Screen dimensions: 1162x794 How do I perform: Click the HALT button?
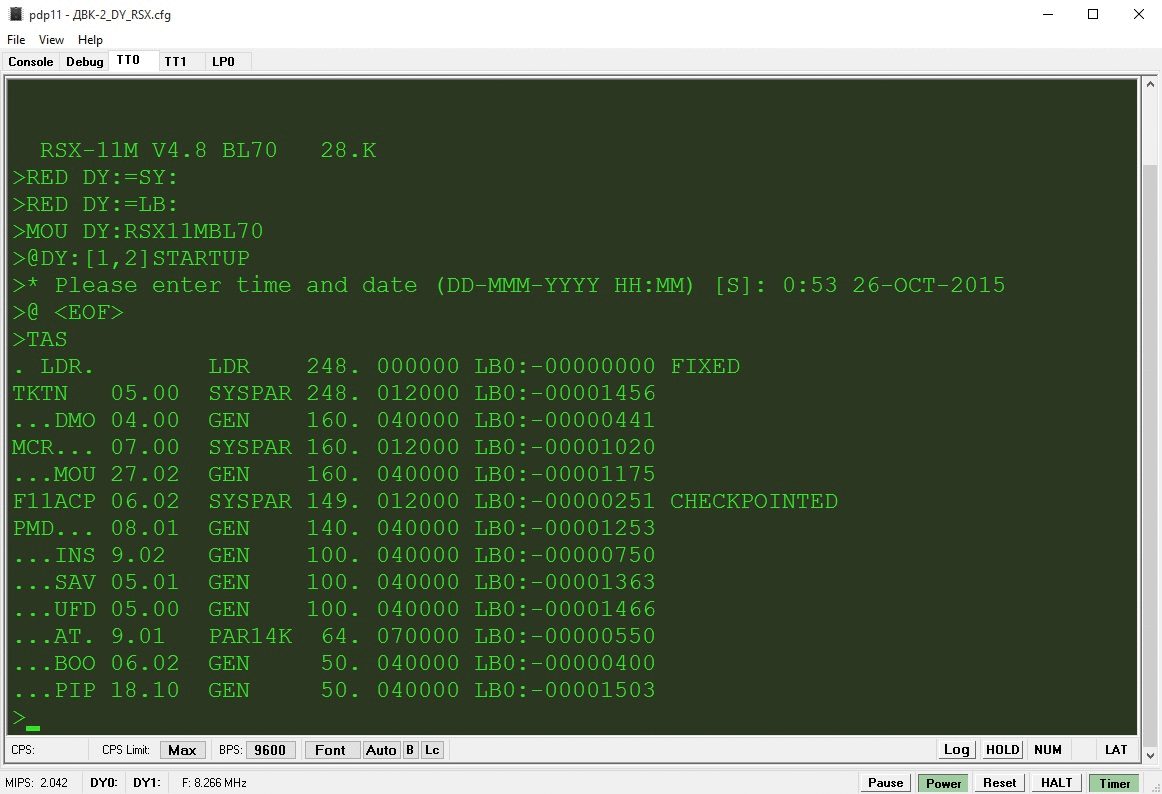(x=1056, y=783)
